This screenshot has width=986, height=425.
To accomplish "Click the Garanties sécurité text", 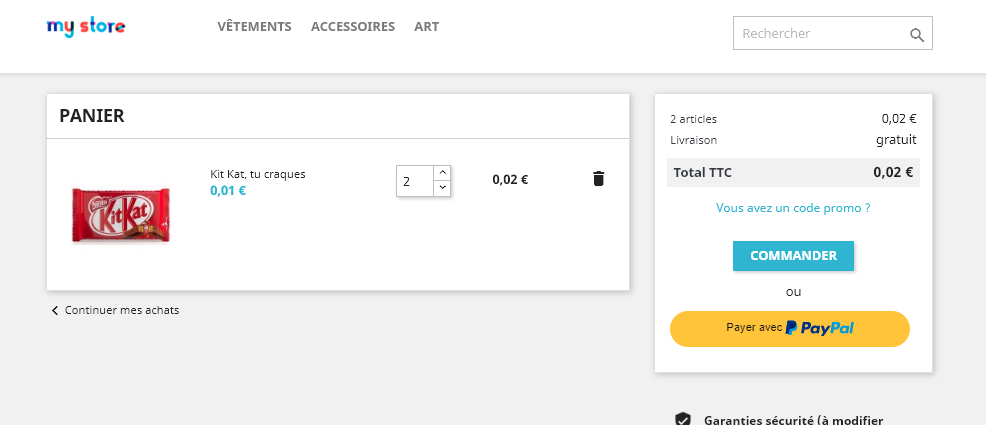I will pos(793,421).
